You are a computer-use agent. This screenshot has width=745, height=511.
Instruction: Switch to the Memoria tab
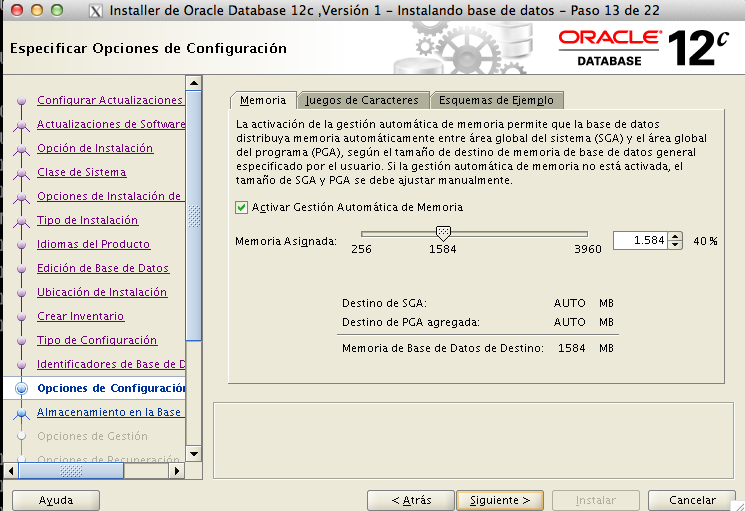[263, 100]
